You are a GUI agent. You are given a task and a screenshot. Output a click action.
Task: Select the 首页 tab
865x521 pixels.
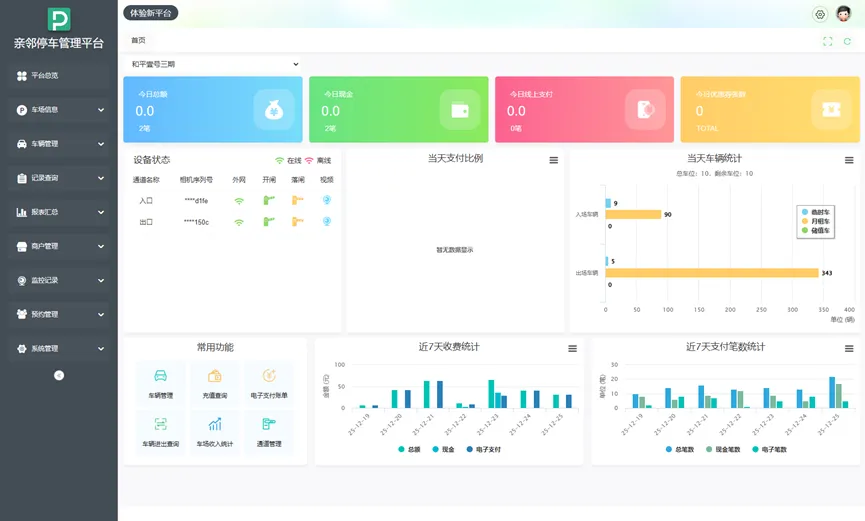point(138,40)
